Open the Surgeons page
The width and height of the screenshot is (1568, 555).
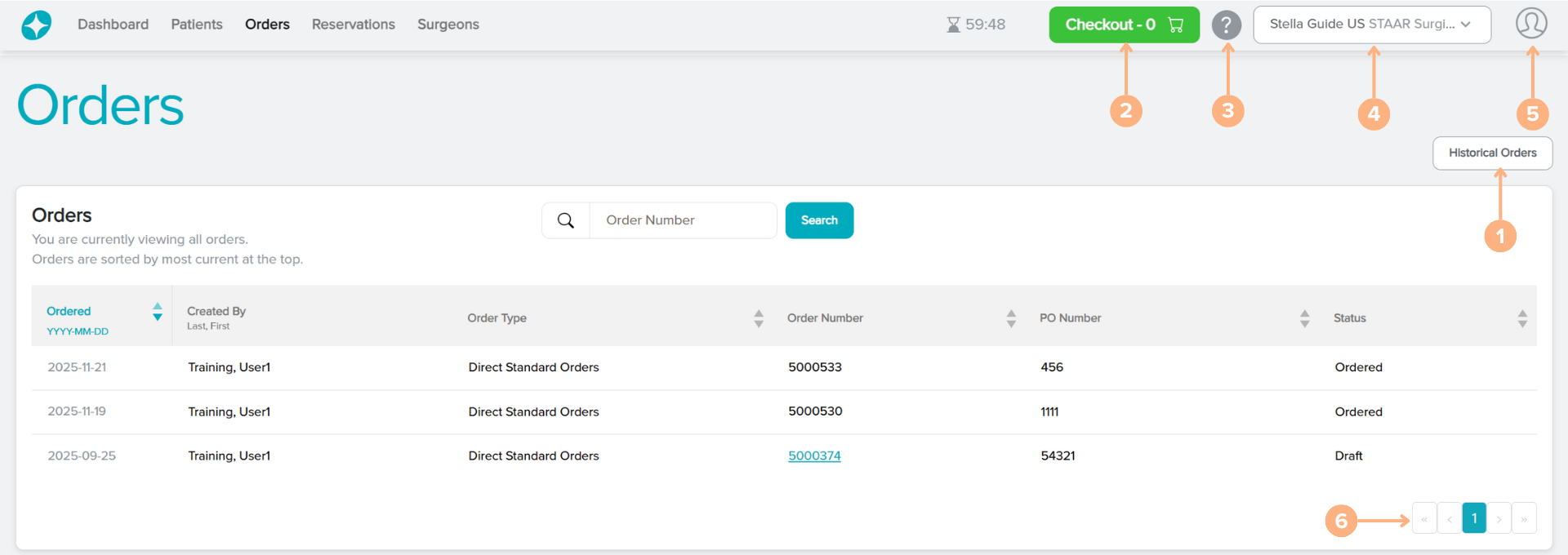pos(448,24)
